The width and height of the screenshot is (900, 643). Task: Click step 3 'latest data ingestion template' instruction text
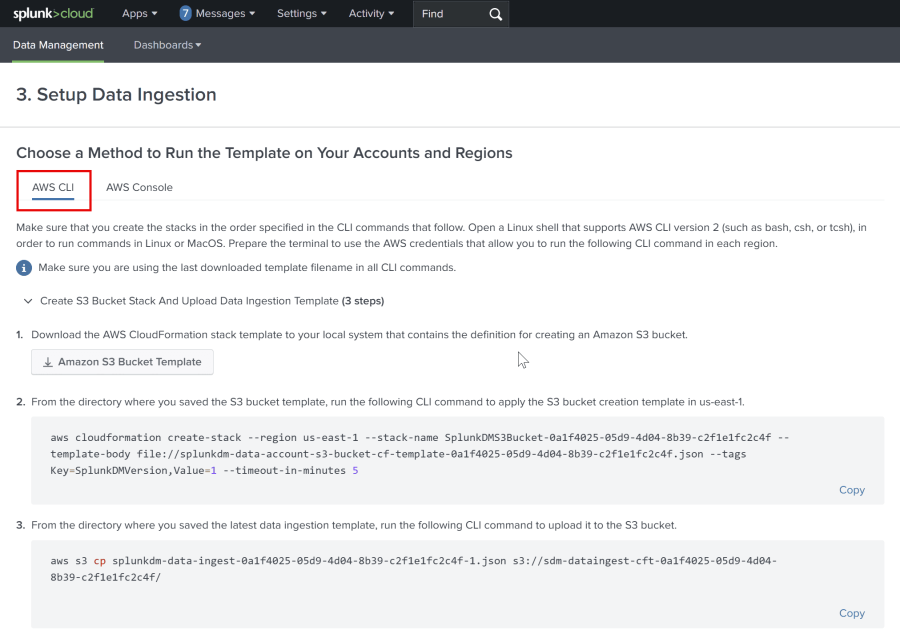354,525
